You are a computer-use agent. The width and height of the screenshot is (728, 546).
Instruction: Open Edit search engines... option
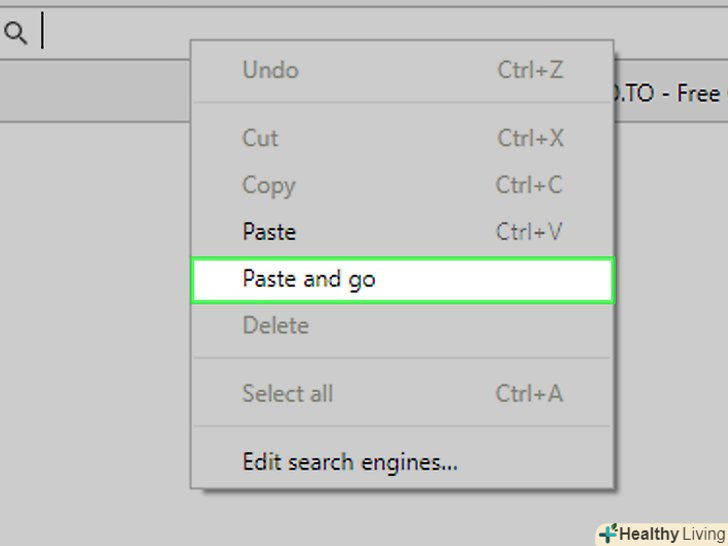tap(350, 462)
